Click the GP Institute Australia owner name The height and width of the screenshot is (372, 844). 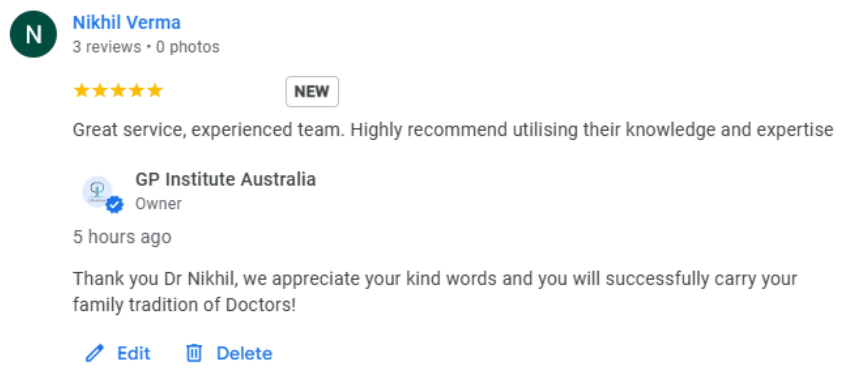[x=226, y=179]
